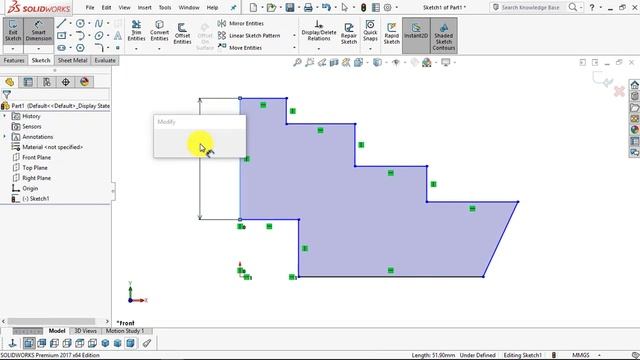Toggle Shaded Sketch Contours
Image resolution: width=640 pixels, height=360 pixels.
(x=444, y=35)
